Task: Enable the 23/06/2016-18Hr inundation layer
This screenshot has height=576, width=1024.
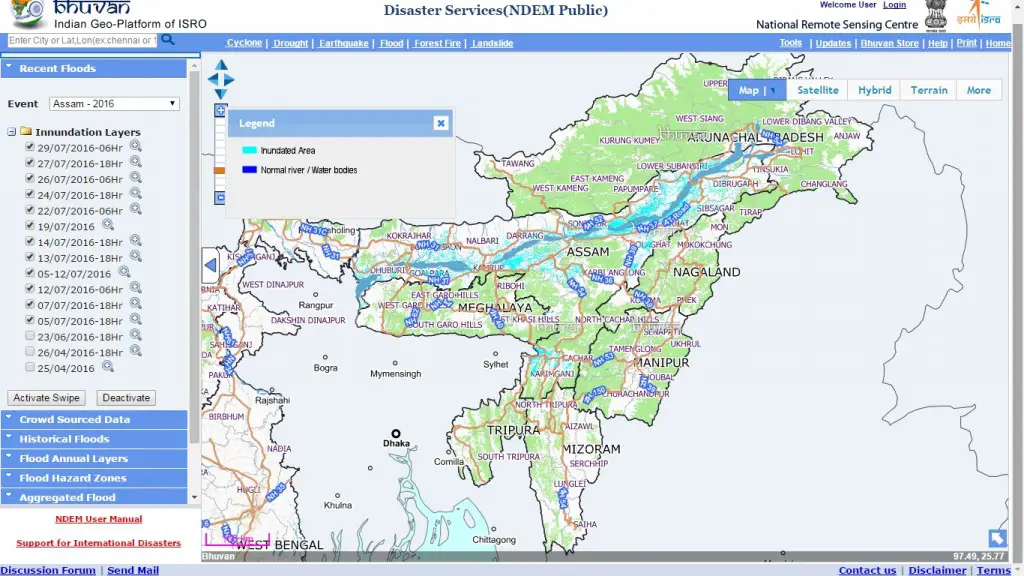Action: click(29, 336)
